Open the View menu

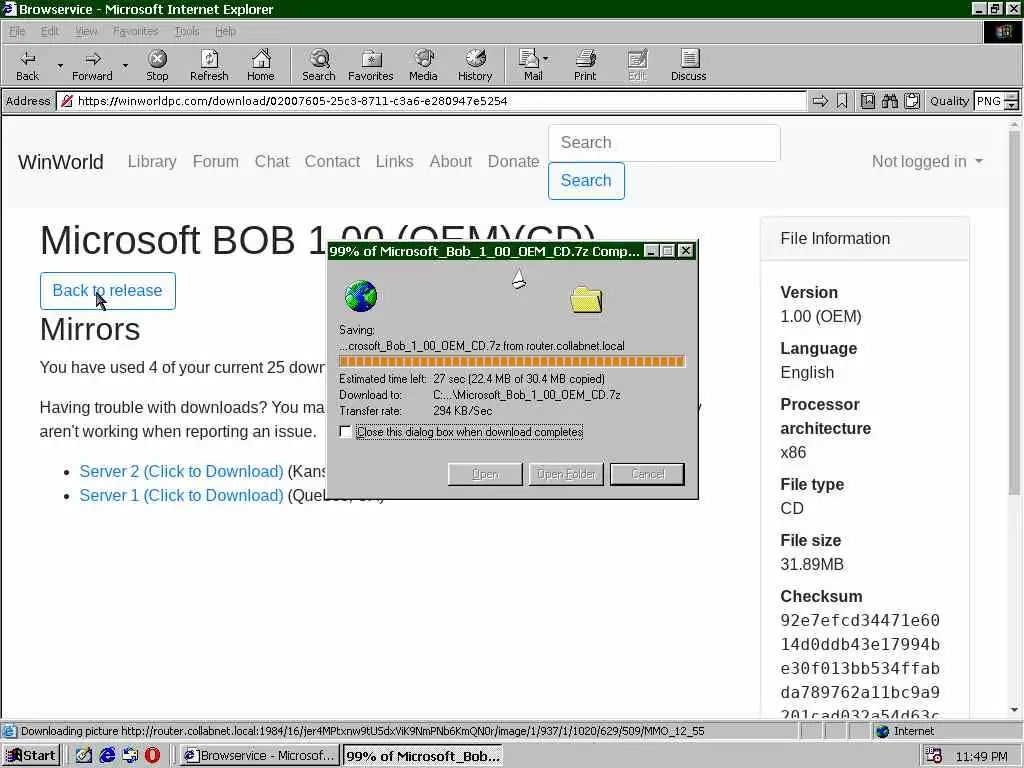click(x=86, y=31)
